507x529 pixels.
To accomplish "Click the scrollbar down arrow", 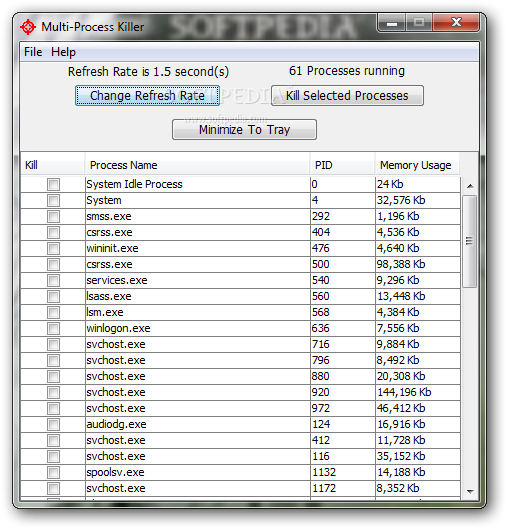I will point(470,492).
